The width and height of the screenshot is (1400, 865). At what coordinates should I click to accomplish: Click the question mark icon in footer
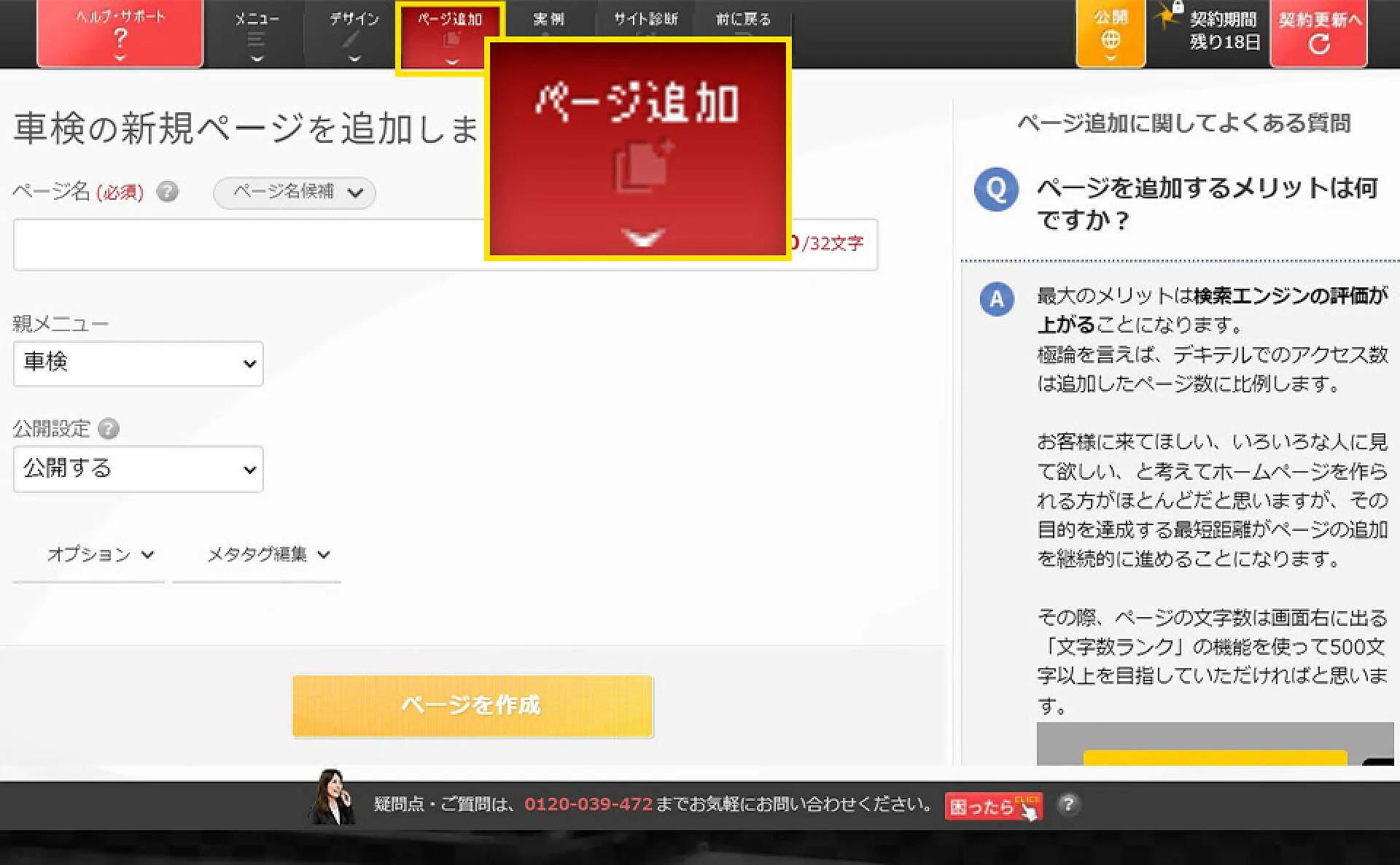coord(1068,804)
